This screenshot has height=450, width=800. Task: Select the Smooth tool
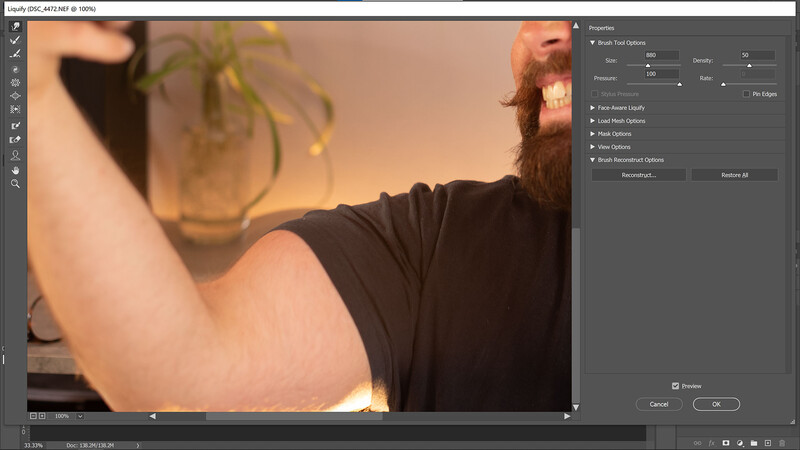tap(15, 54)
